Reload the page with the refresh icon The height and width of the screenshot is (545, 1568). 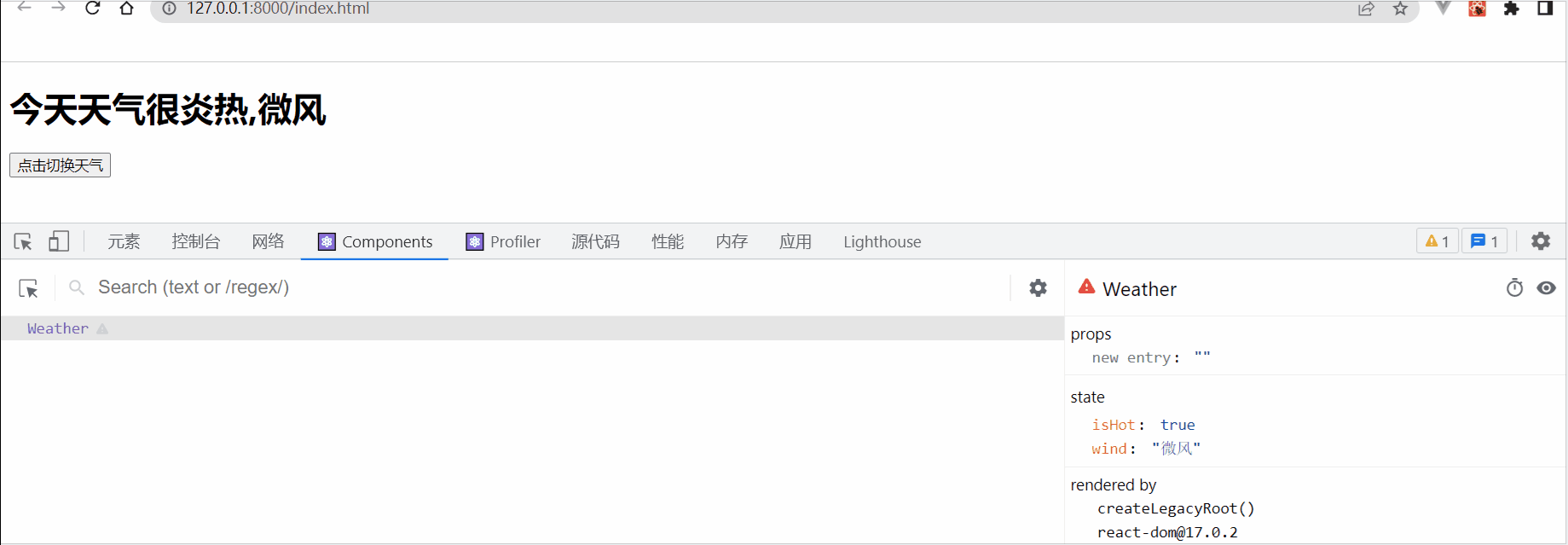pos(93,9)
